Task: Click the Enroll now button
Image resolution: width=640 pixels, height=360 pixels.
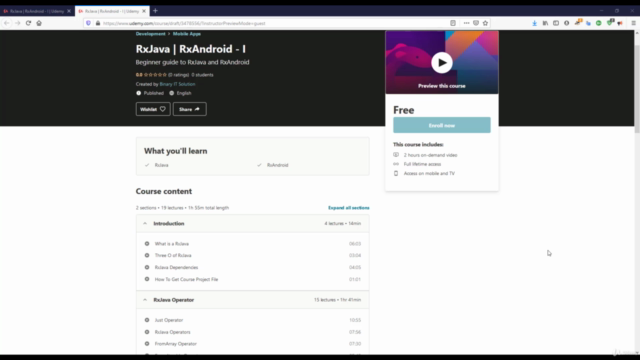Action: [x=442, y=125]
